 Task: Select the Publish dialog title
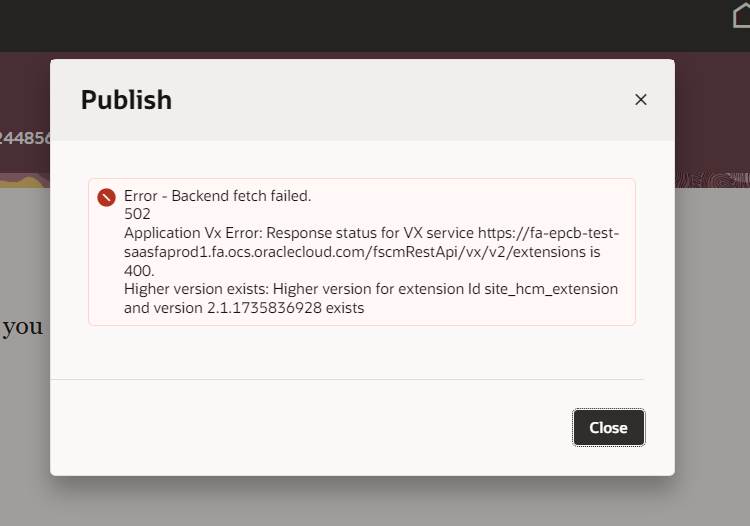[x=126, y=100]
